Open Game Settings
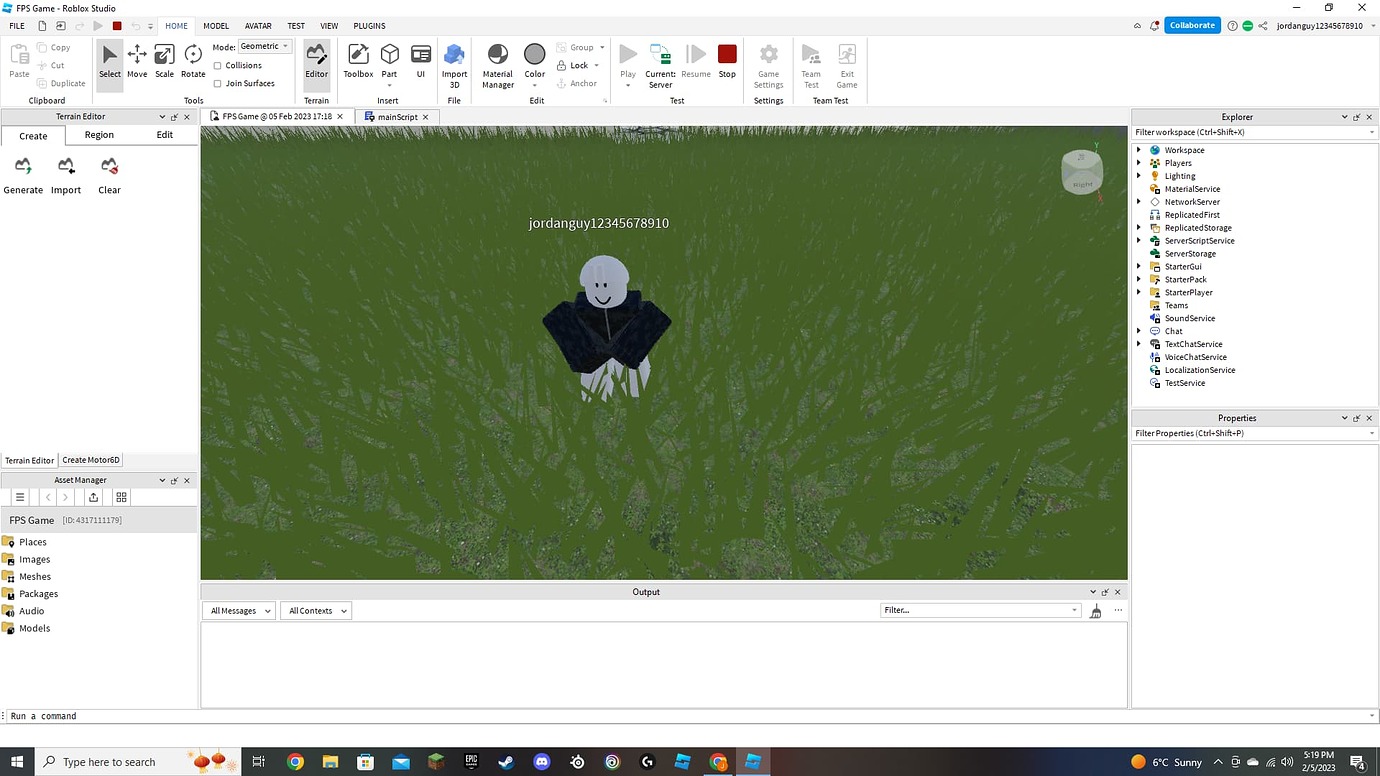The width and height of the screenshot is (1380, 776). (x=768, y=60)
